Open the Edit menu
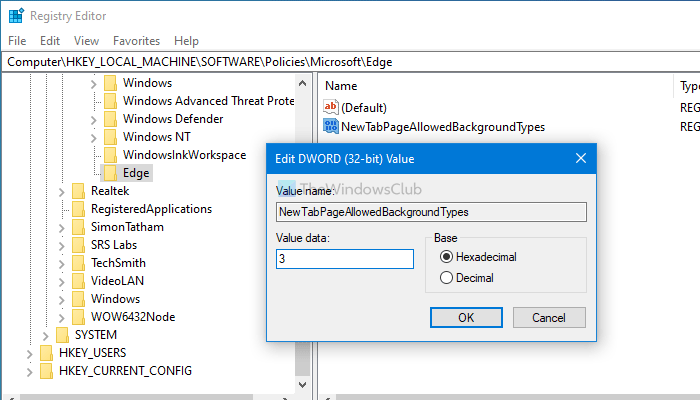 coord(50,41)
